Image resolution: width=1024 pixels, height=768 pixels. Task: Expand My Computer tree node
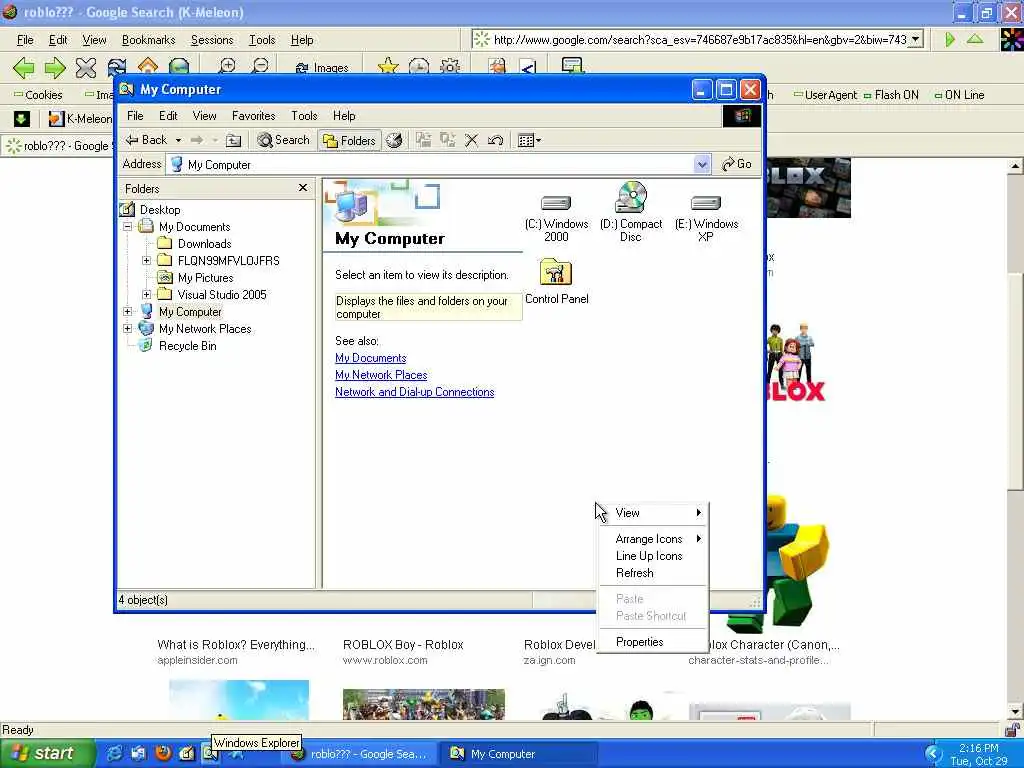coord(128,312)
